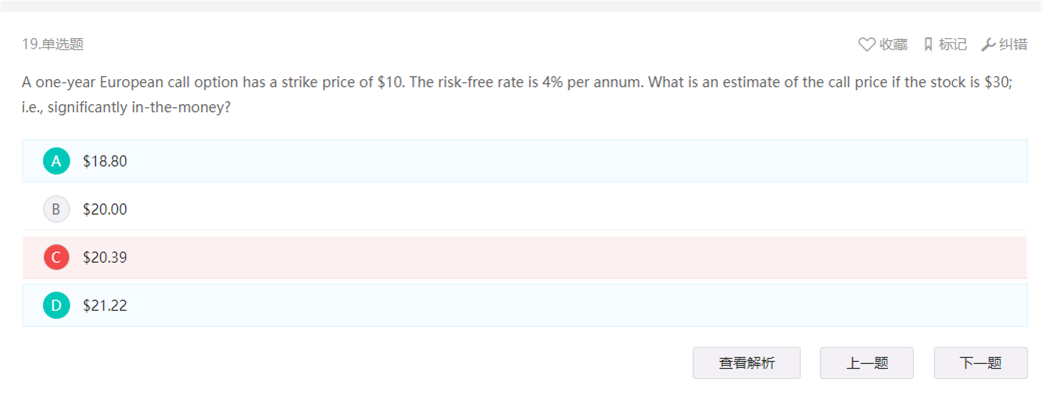This screenshot has height=395, width=1042.
Task: Click the 19.单选题 question header
Action: click(52, 45)
